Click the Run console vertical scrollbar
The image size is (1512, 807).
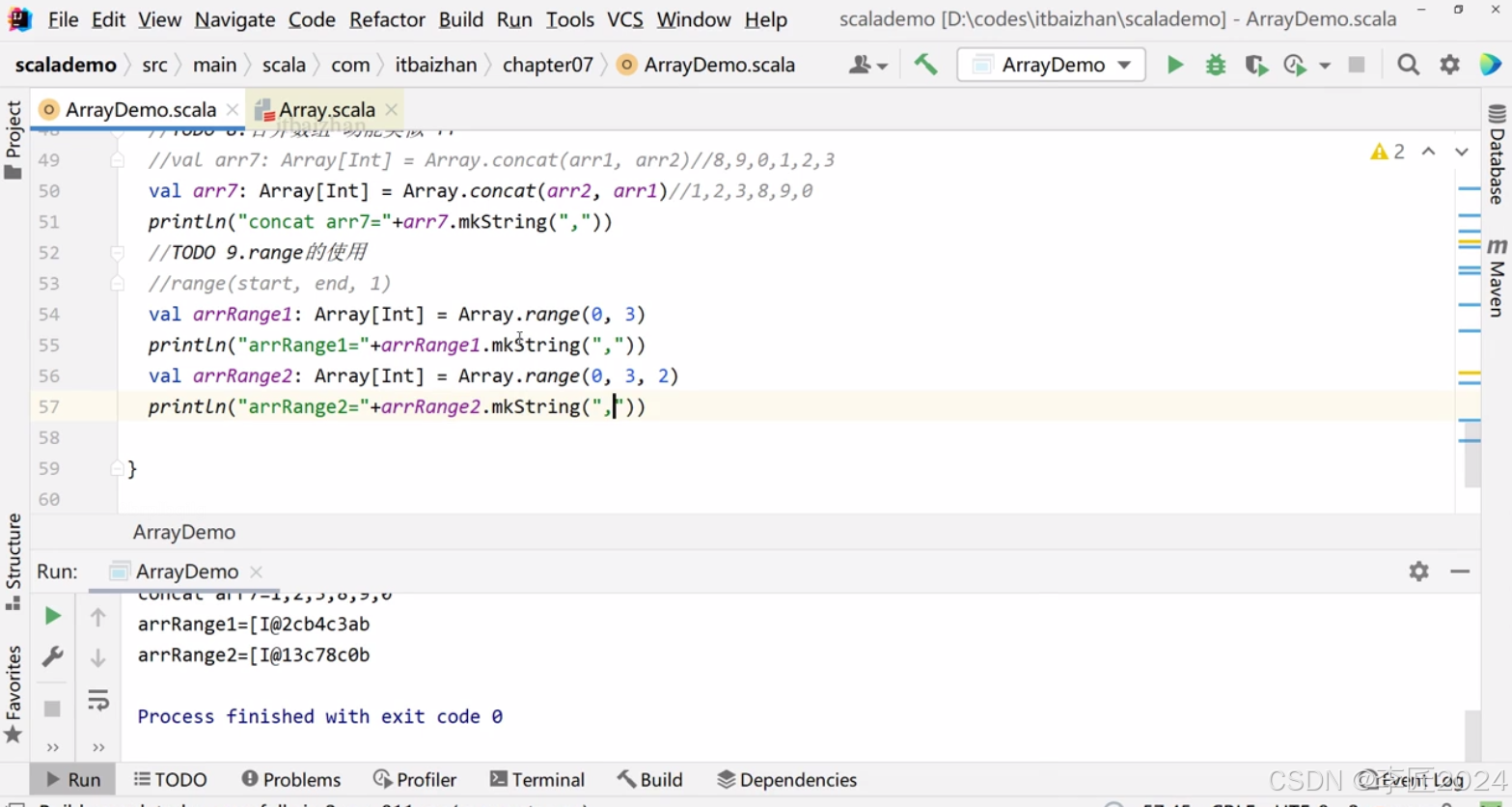pos(1471,736)
